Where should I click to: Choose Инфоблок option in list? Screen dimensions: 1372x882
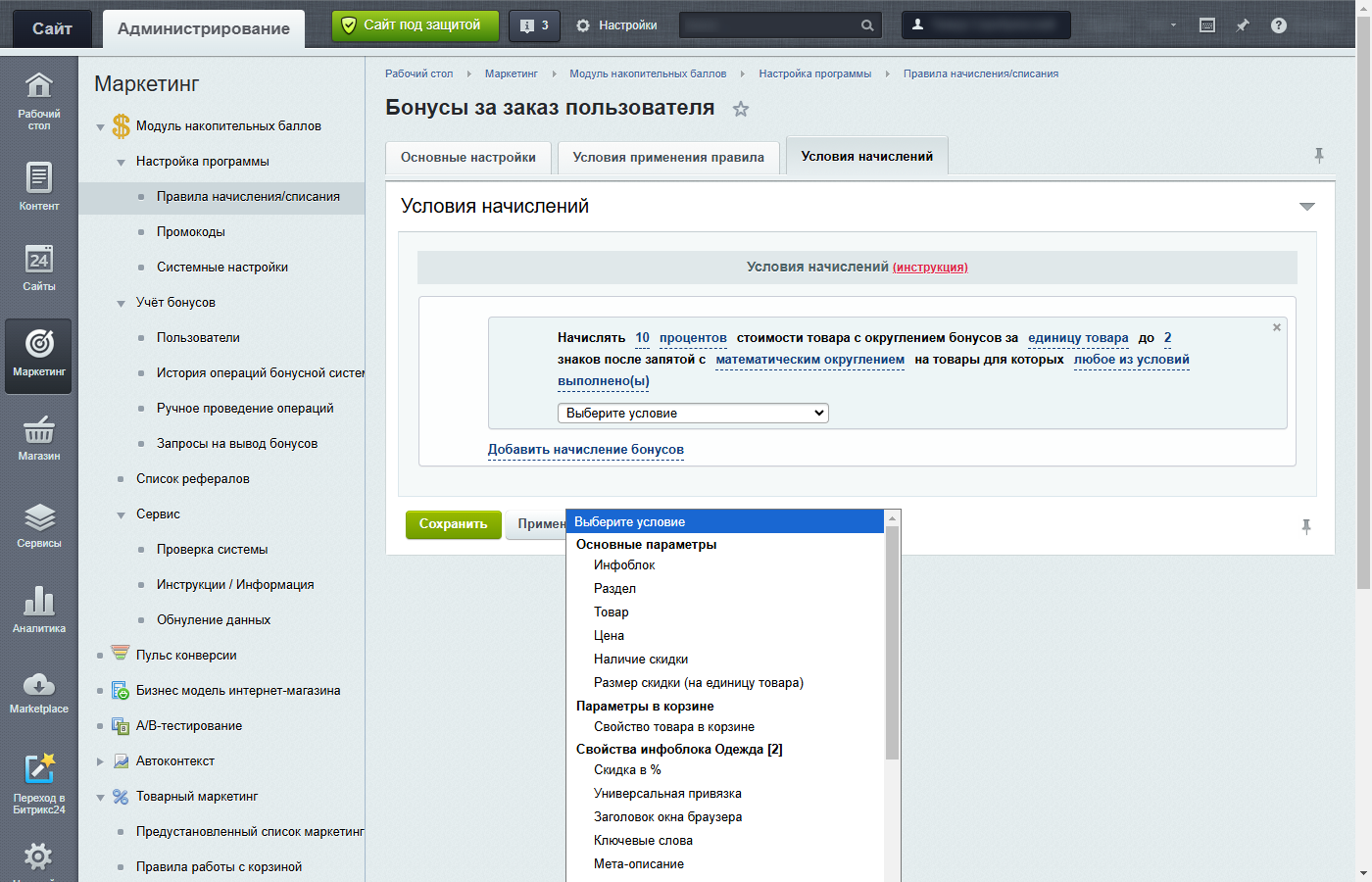point(624,565)
